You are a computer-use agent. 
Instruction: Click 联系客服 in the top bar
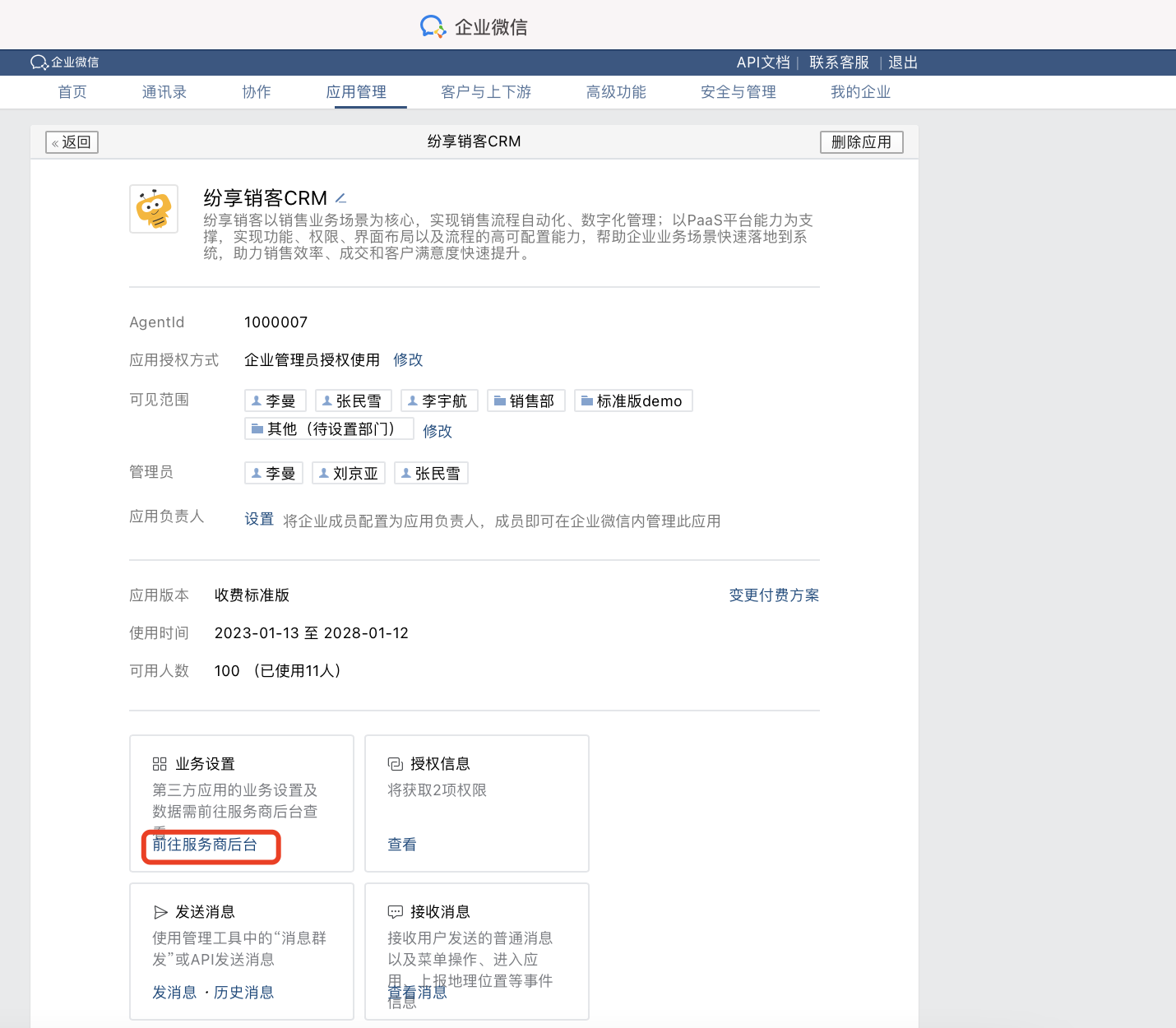[839, 63]
